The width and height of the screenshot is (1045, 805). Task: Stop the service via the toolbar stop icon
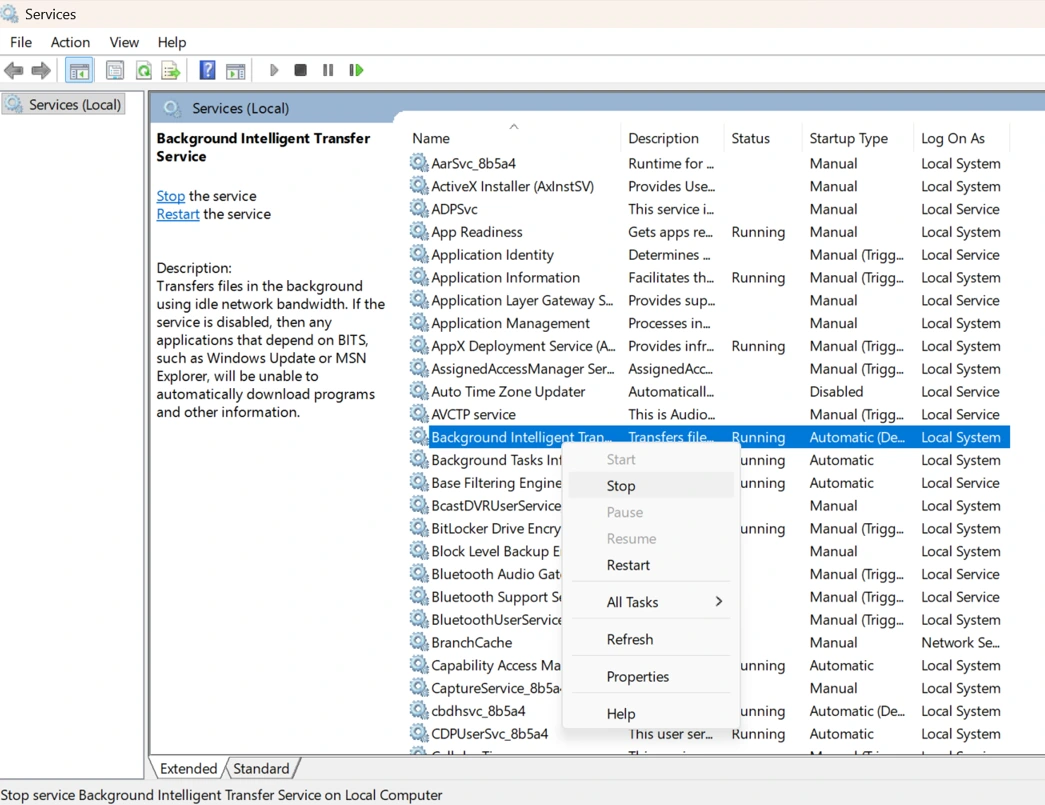[300, 69]
